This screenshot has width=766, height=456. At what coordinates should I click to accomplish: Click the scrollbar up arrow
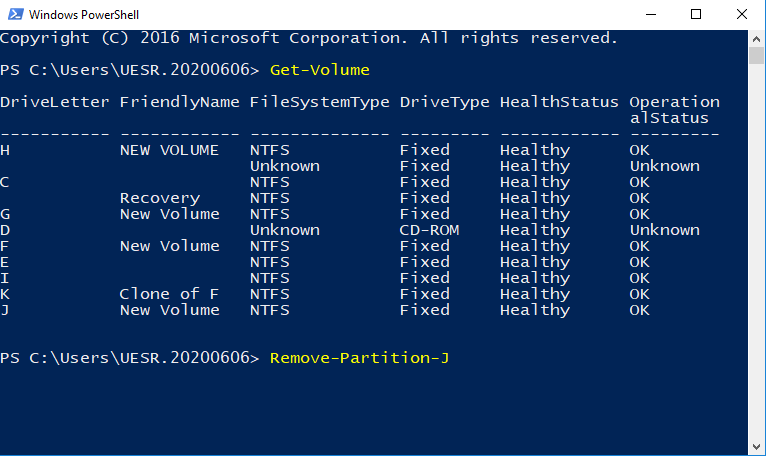[757, 37]
